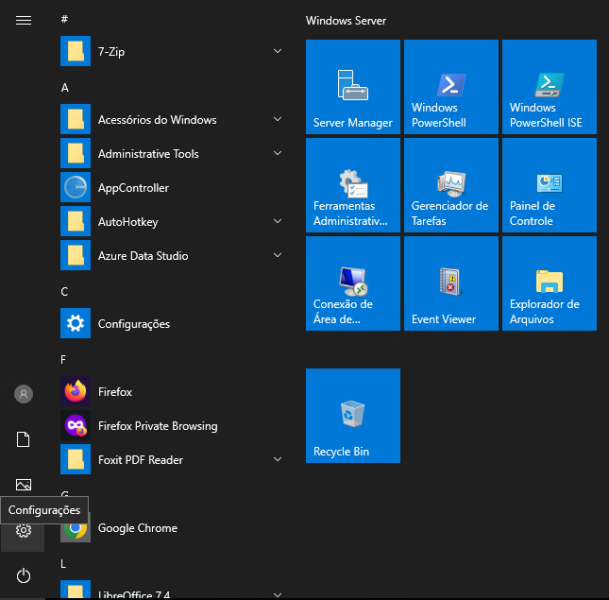Image resolution: width=609 pixels, height=600 pixels.
Task: Click the Acessórios do Windows folder icon
Action: tap(75, 119)
